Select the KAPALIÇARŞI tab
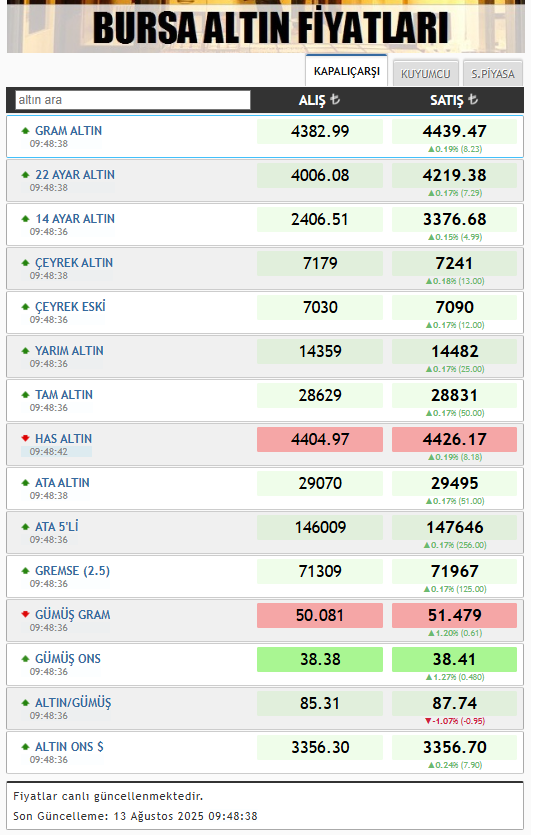The image size is (537, 835). (x=347, y=71)
